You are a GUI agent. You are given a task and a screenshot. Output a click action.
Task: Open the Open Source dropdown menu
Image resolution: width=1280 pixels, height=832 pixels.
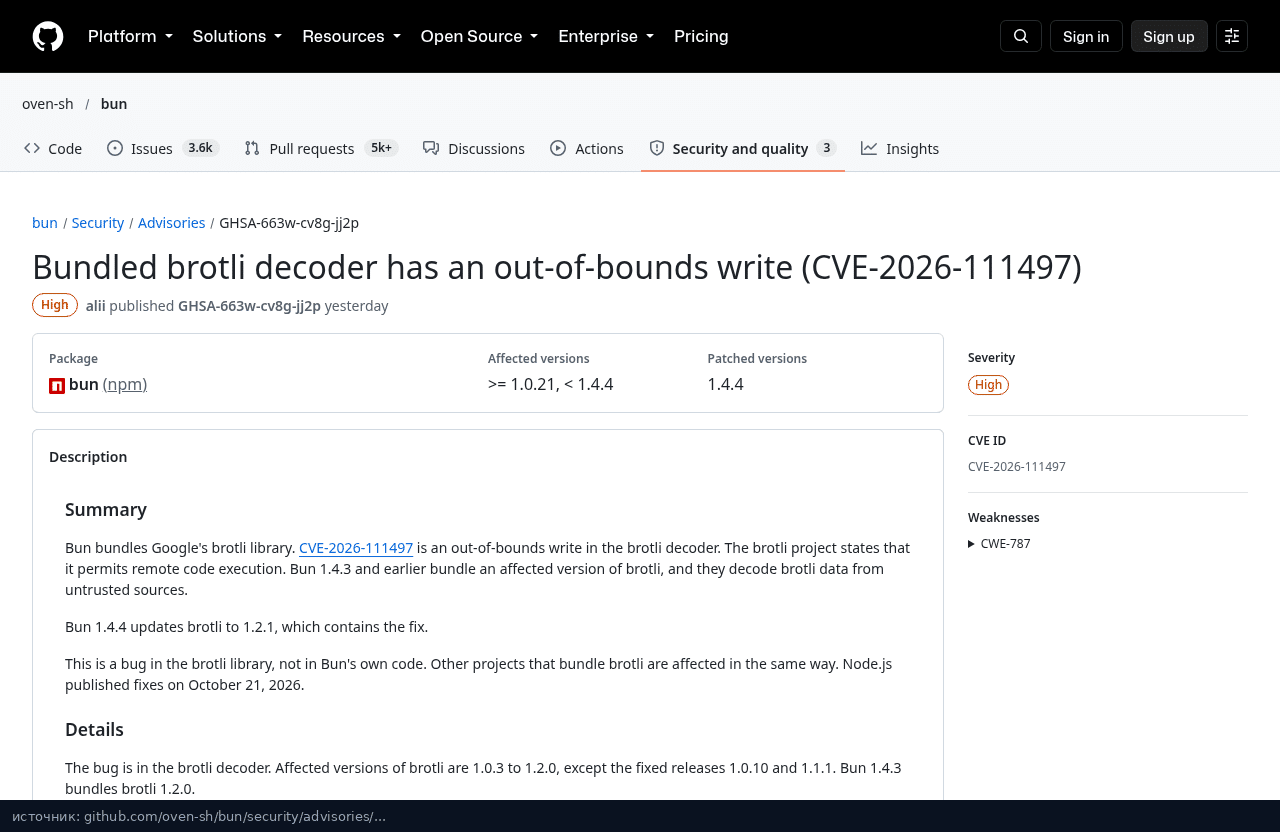click(479, 37)
